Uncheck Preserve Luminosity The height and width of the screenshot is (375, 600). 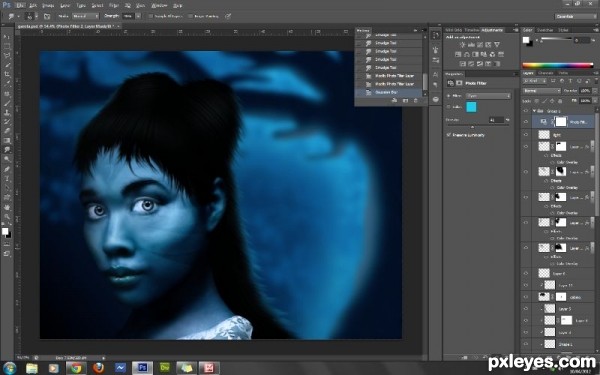(448, 135)
